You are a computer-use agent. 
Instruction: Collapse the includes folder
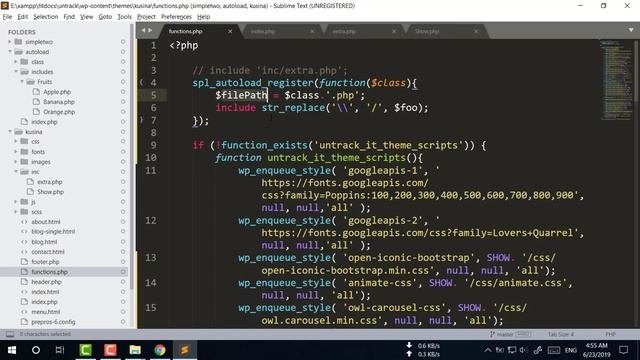click(16, 72)
